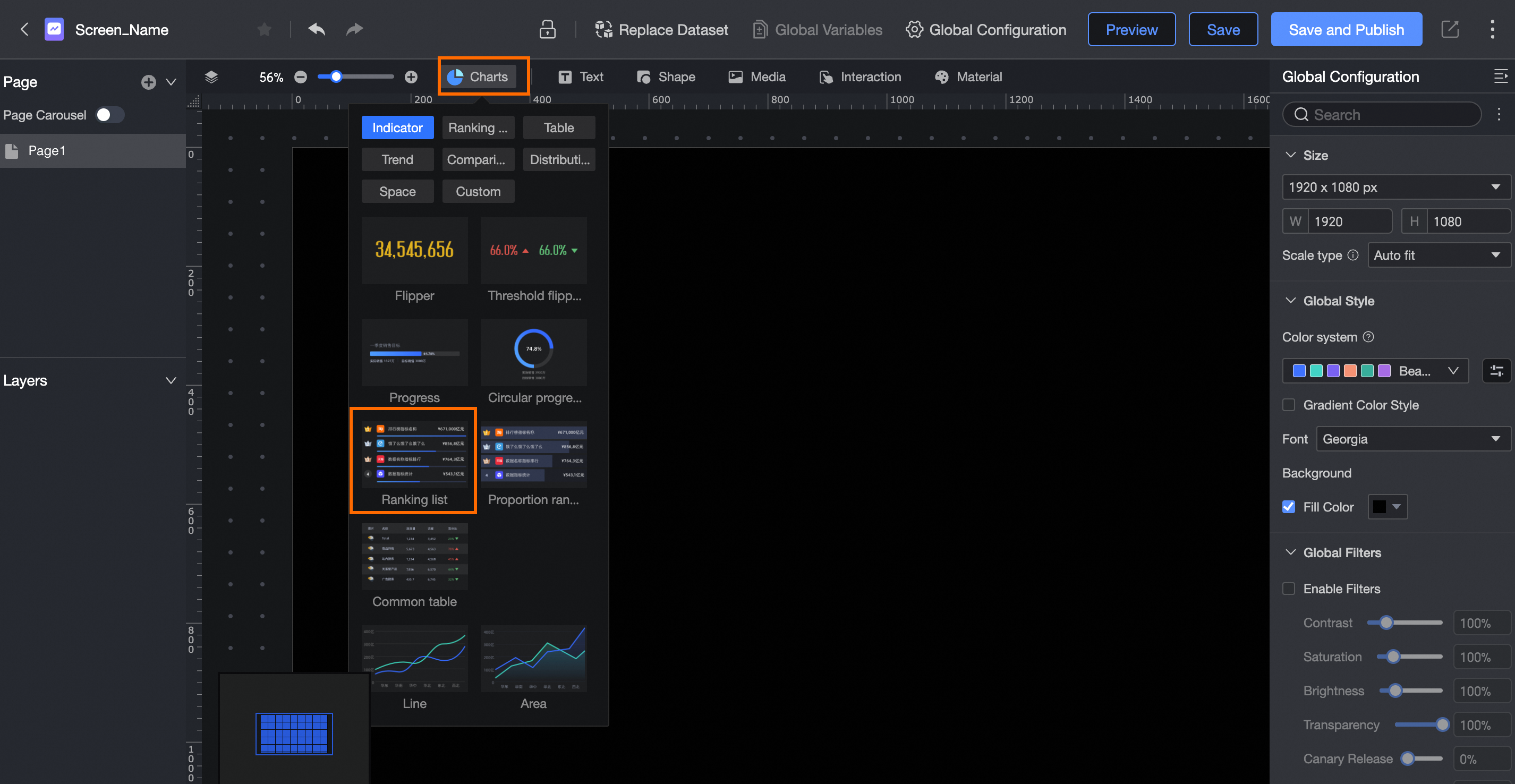
Task: Zoom in with the plus icon
Action: [411, 77]
